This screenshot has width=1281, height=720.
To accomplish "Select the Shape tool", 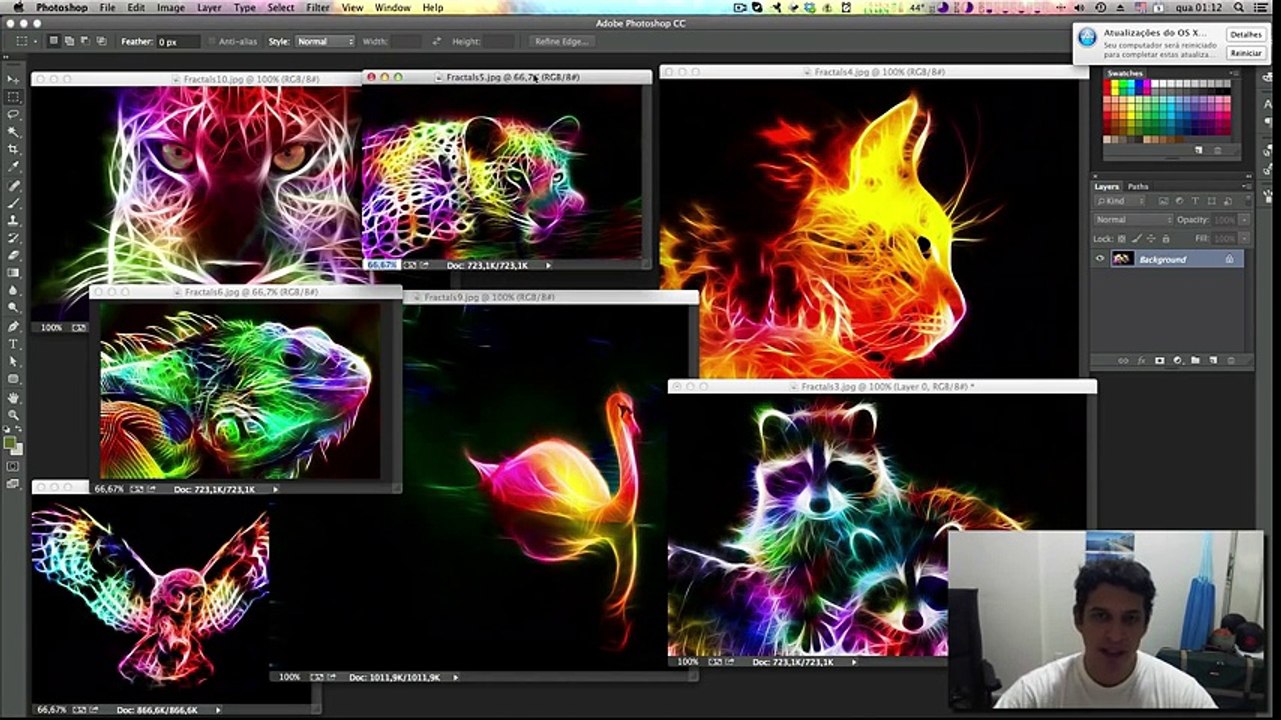I will tap(13, 379).
